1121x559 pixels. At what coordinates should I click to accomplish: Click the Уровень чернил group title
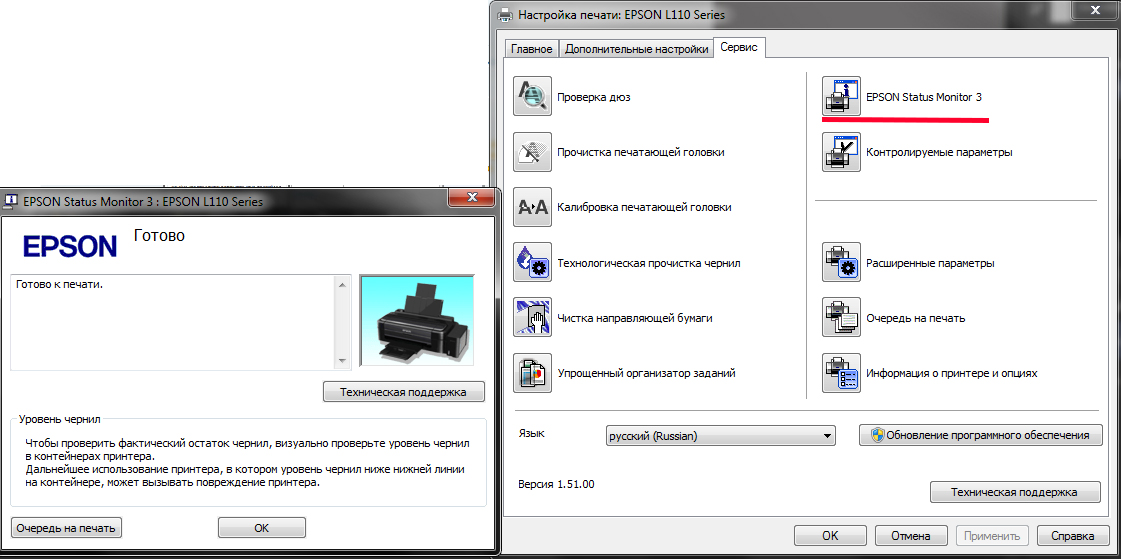pyautogui.click(x=60, y=419)
